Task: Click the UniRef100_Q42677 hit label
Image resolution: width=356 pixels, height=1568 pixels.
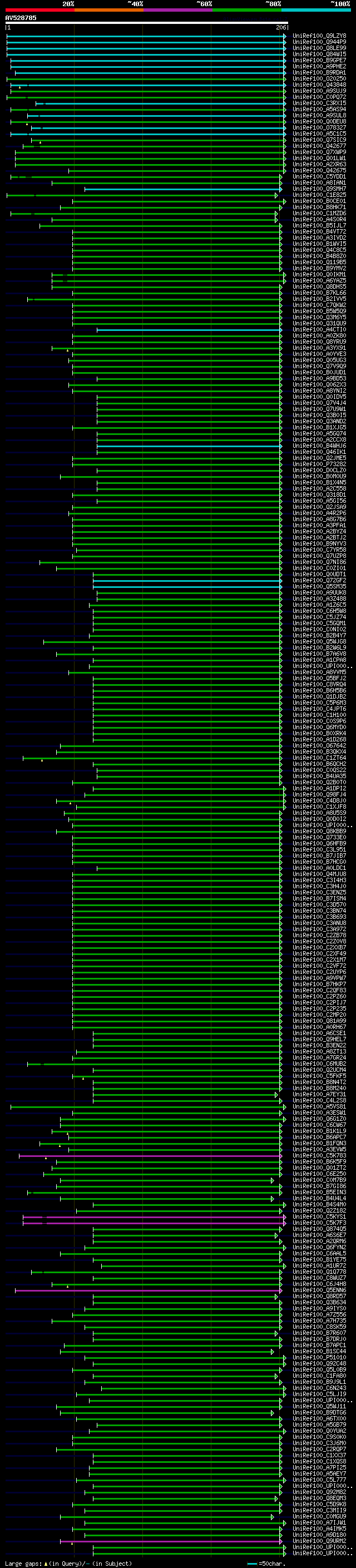Action: click(319, 146)
